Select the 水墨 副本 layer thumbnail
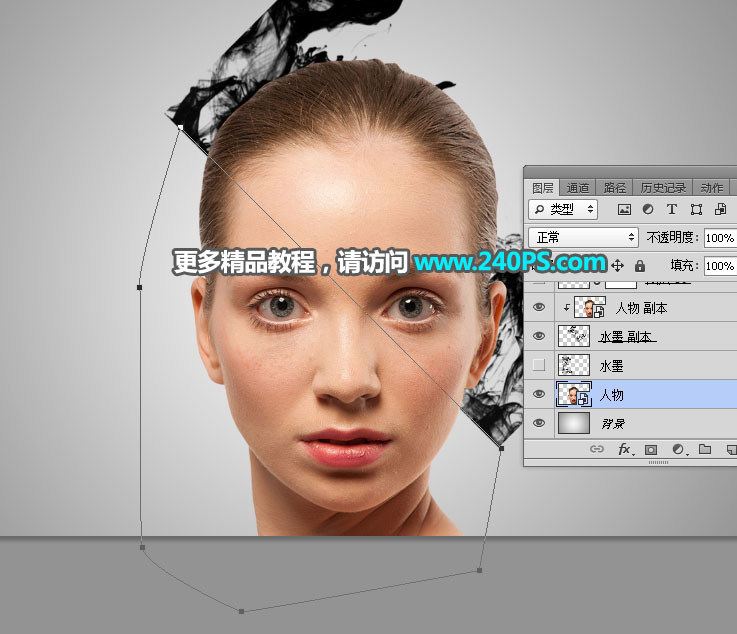 pos(574,337)
